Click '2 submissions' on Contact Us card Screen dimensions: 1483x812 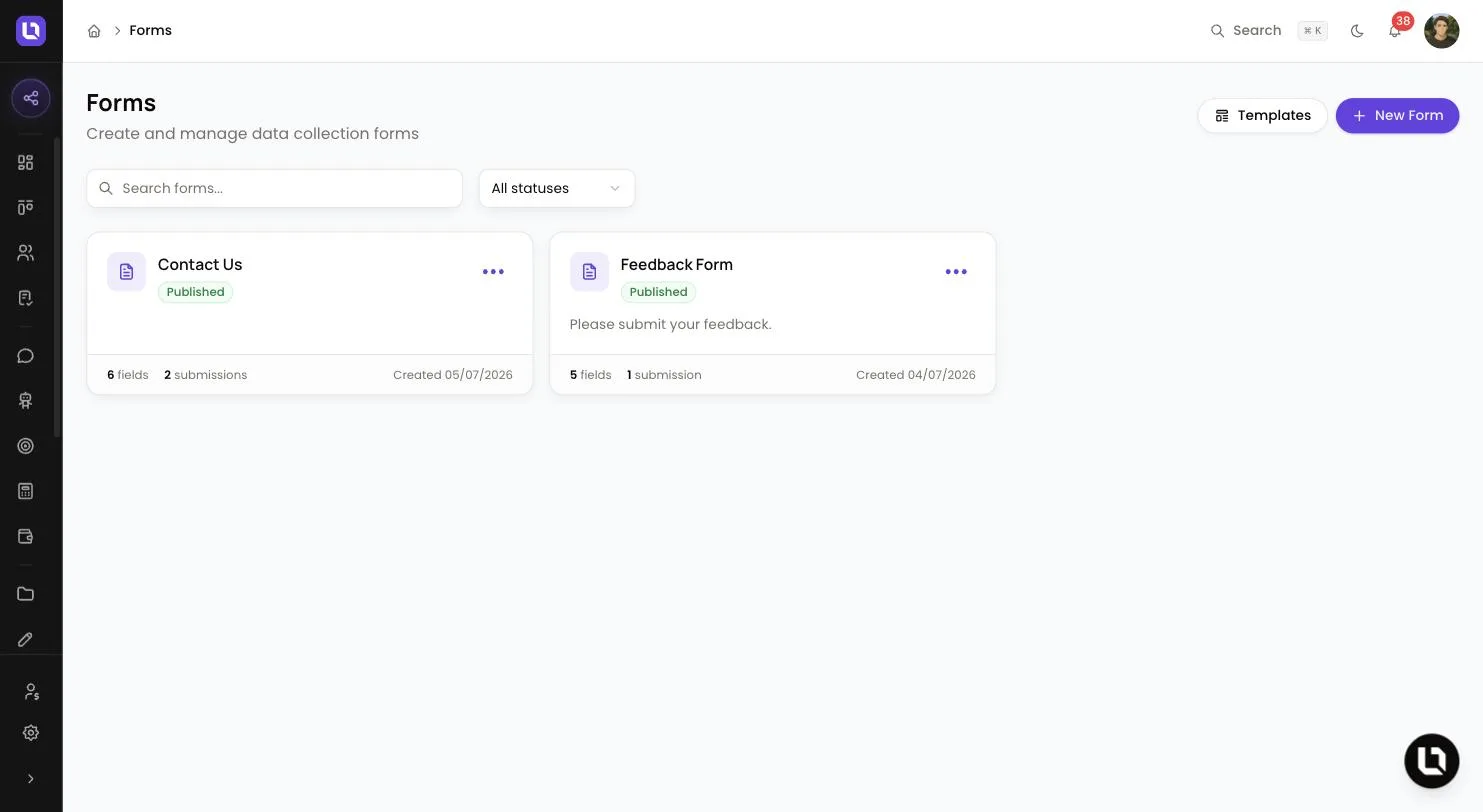tap(205, 375)
